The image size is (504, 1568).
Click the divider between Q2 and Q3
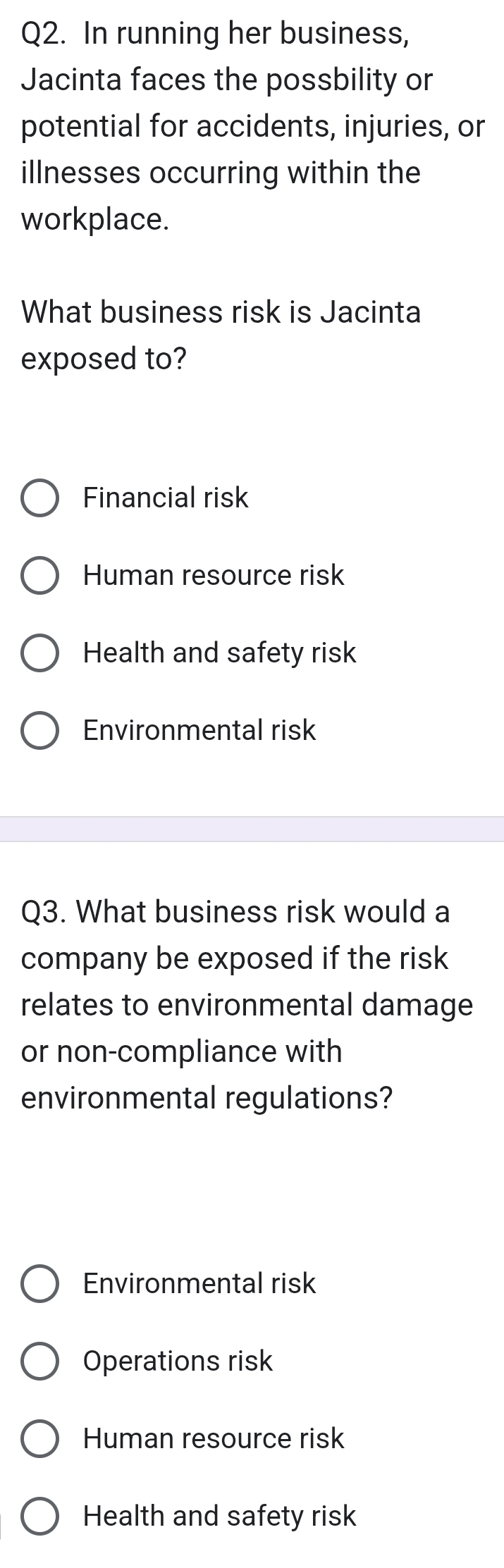pyautogui.click(x=252, y=829)
